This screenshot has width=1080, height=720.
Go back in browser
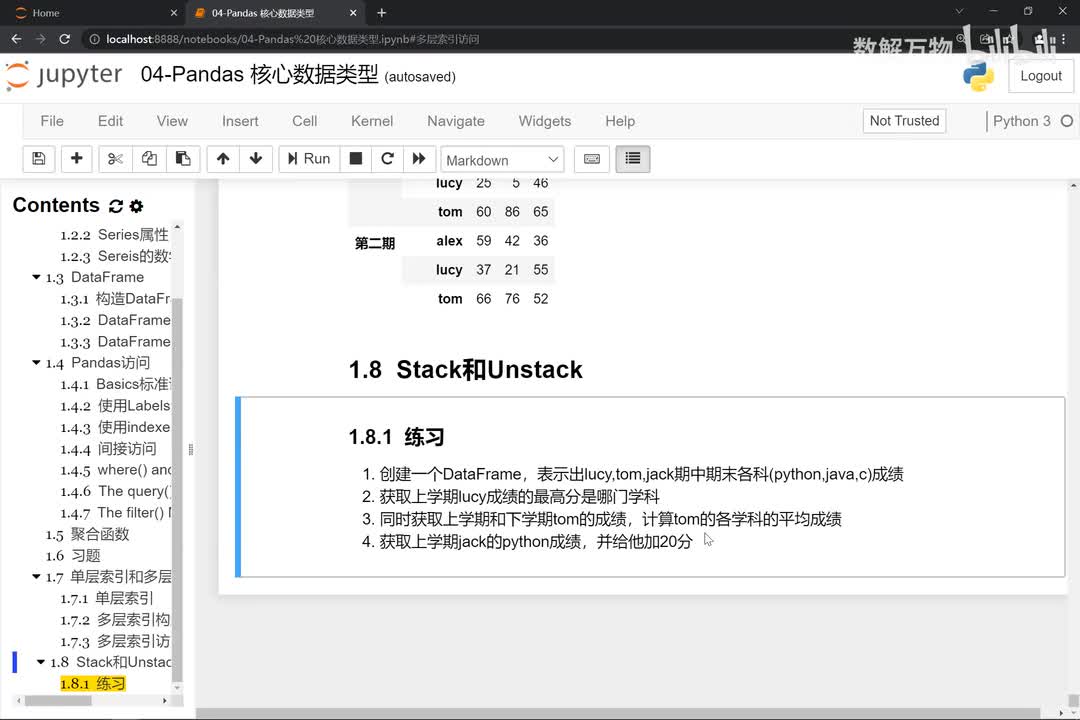click(17, 39)
